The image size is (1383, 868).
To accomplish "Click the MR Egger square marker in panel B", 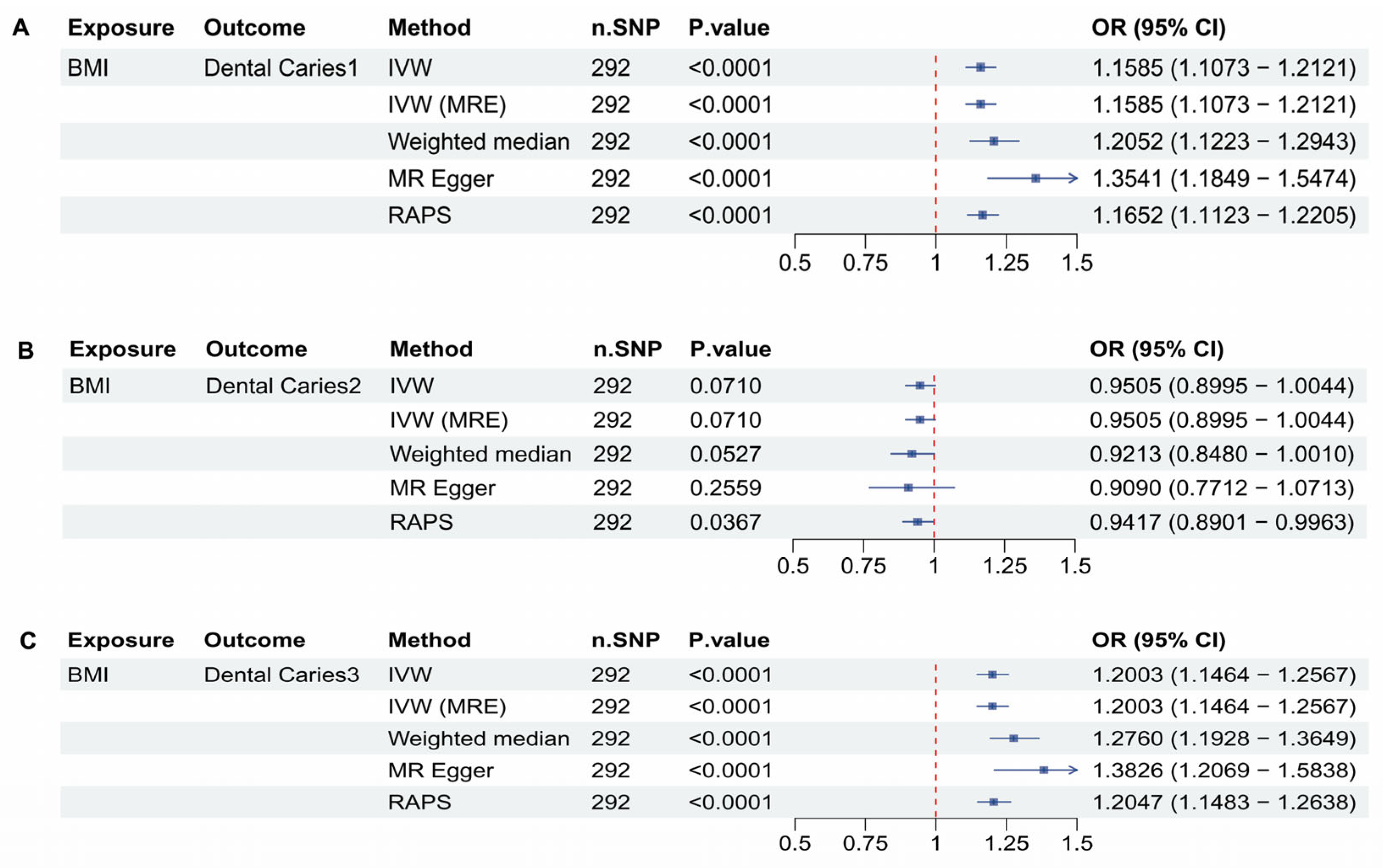I will (x=908, y=488).
